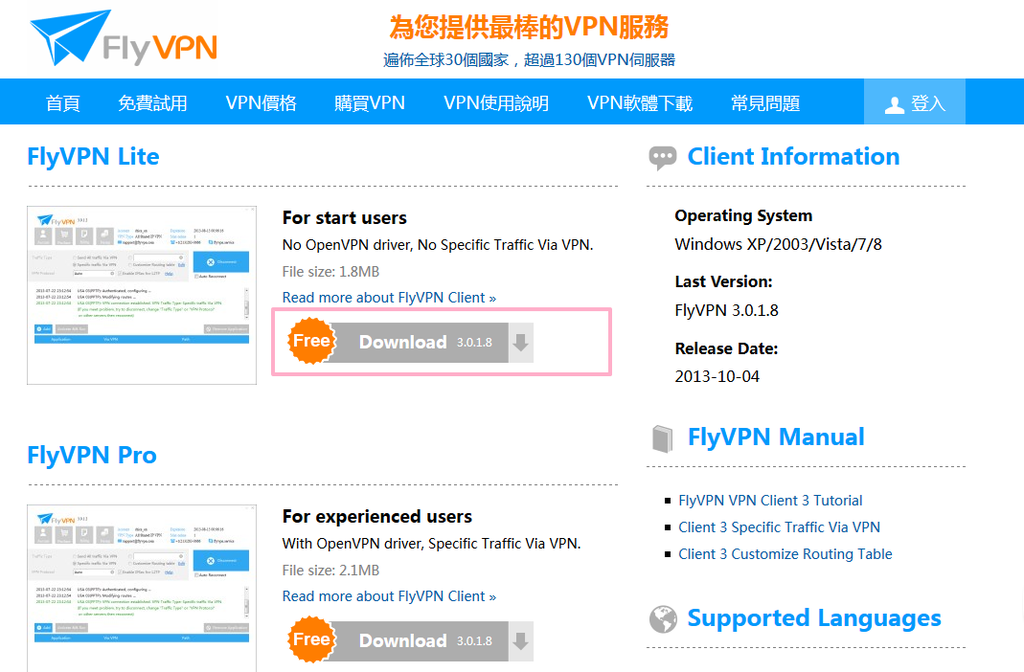
Task: Open the 常見問題 FAQ page
Action: (765, 103)
